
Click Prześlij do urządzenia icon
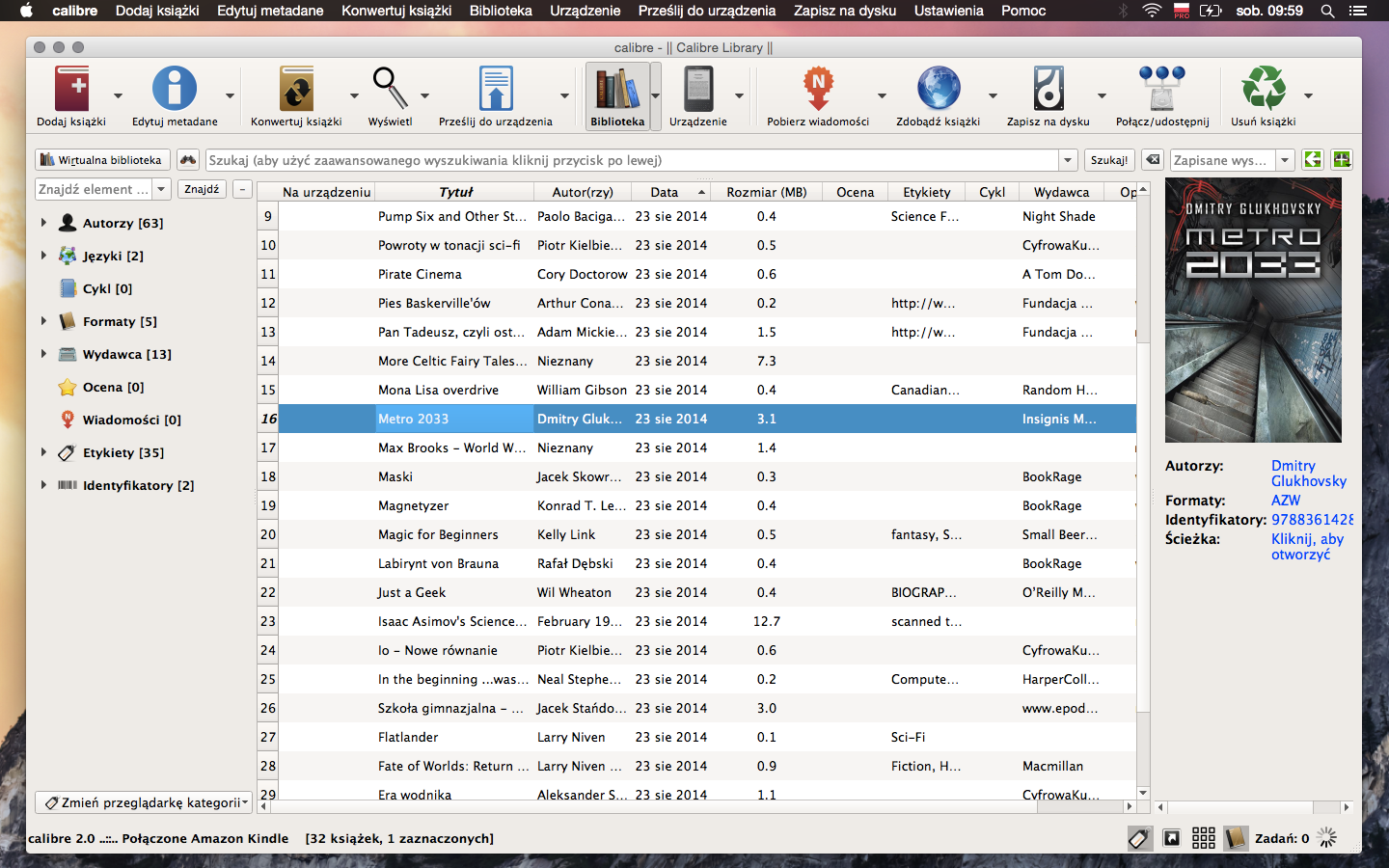496,89
